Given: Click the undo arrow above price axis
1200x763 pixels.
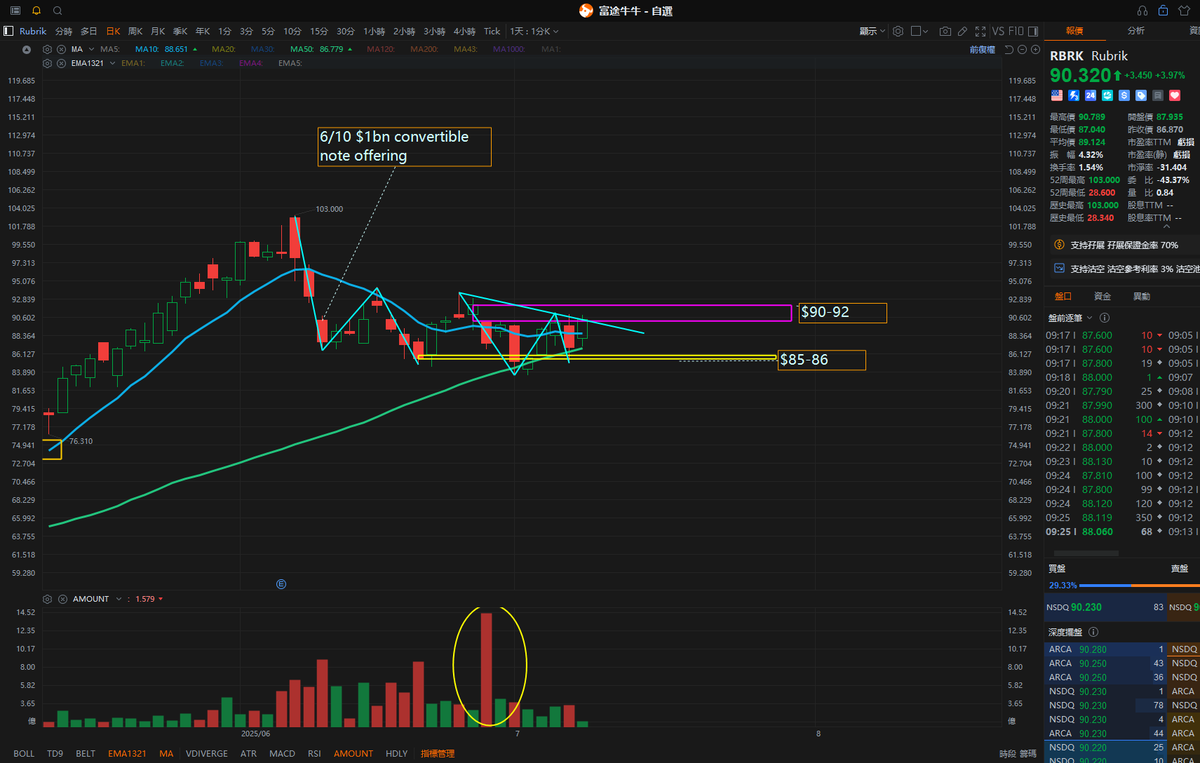Looking at the screenshot, I should click(x=1010, y=49).
